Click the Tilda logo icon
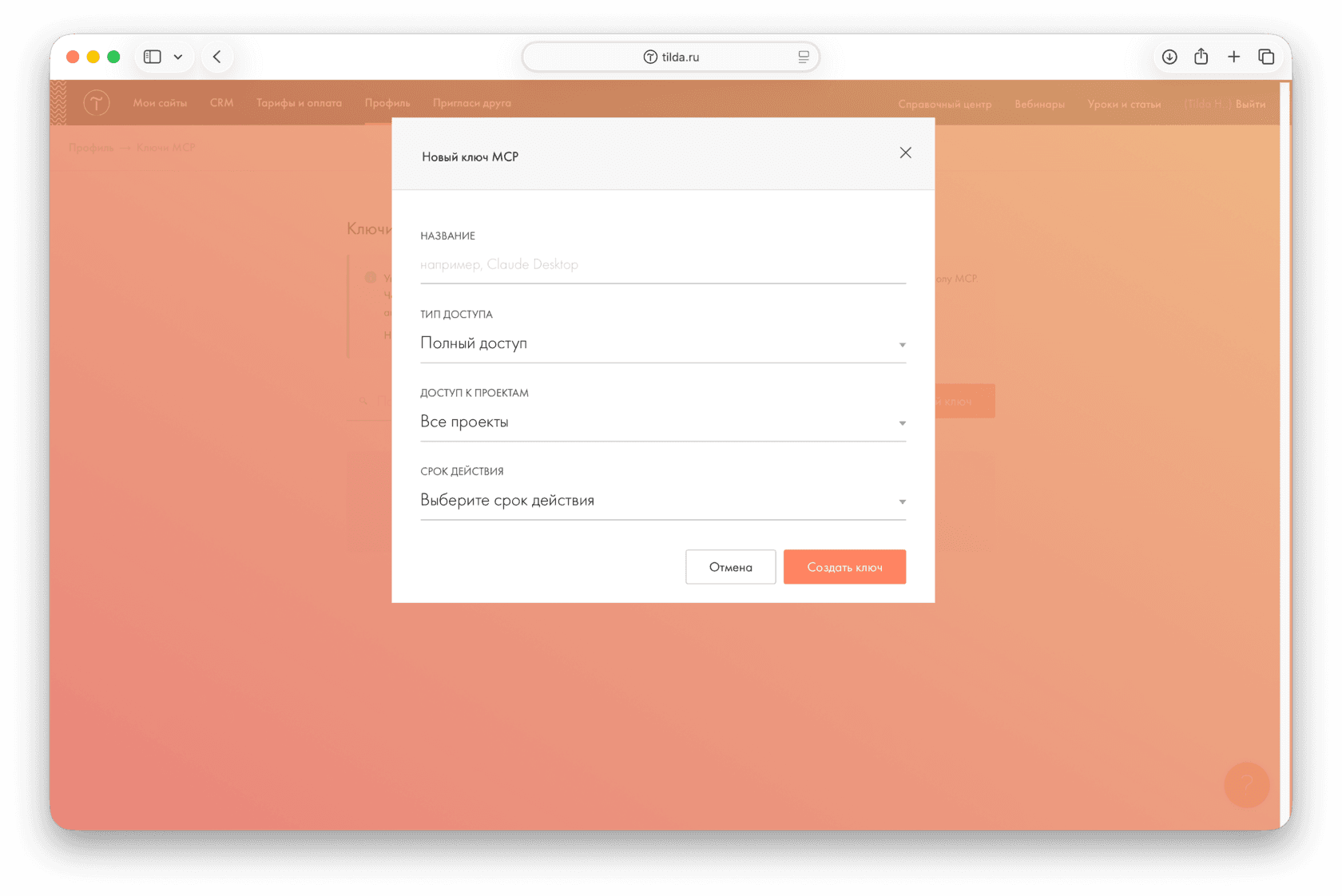The height and width of the screenshot is (896, 1342). (97, 103)
